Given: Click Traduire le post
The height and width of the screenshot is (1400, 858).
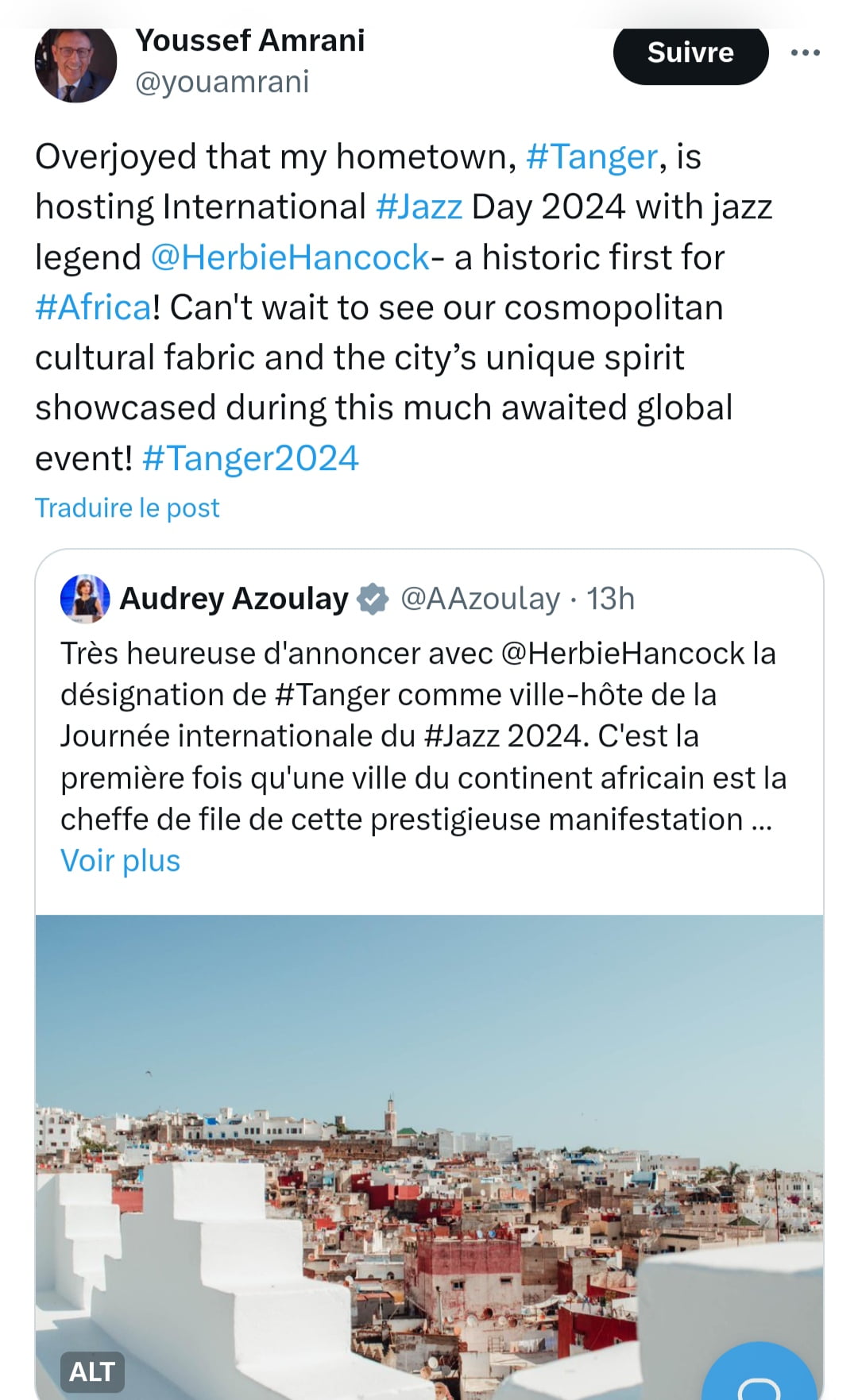Looking at the screenshot, I should coord(127,508).
